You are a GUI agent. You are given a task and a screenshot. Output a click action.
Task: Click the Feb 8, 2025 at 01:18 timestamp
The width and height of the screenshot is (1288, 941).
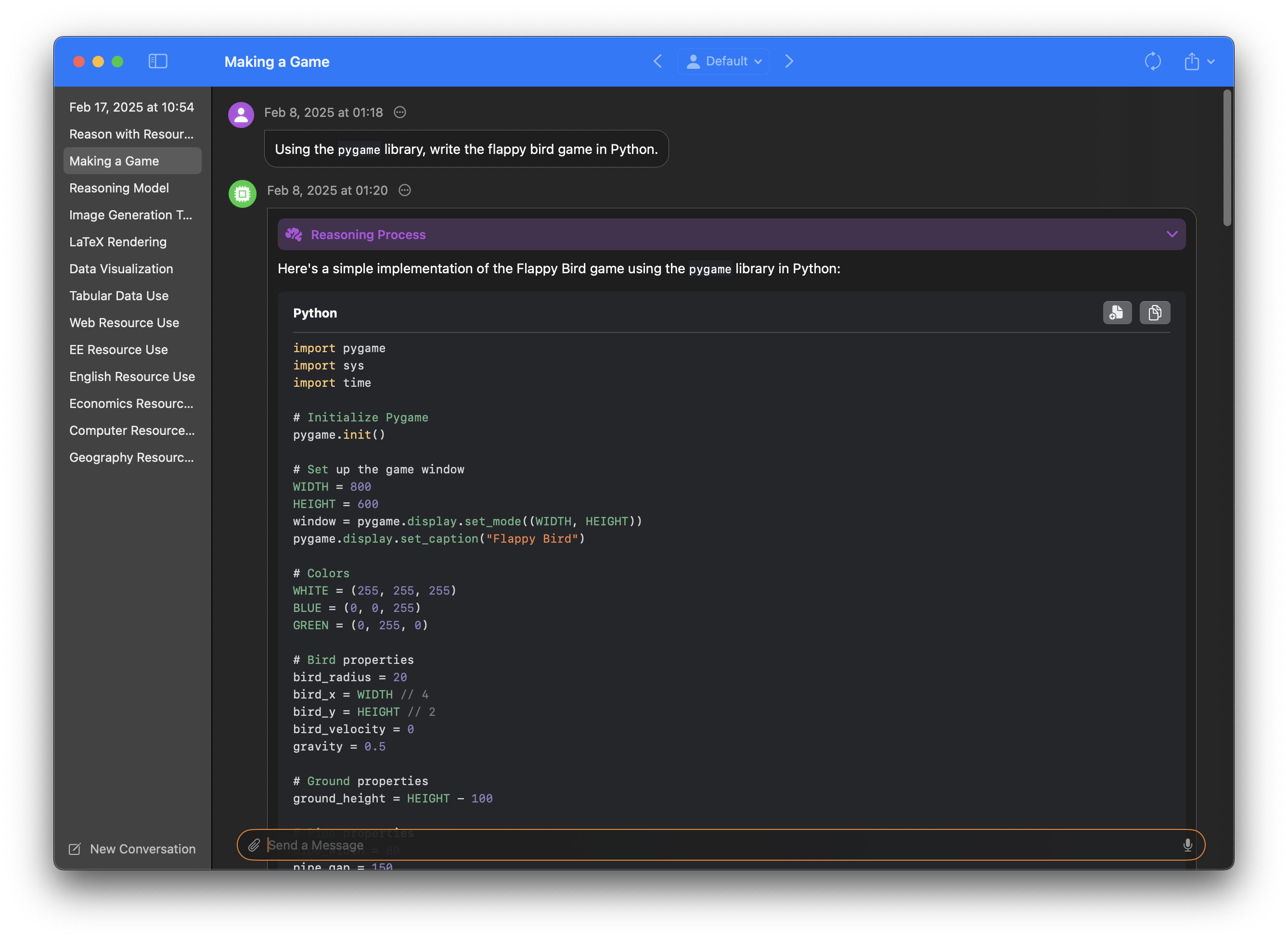[324, 112]
